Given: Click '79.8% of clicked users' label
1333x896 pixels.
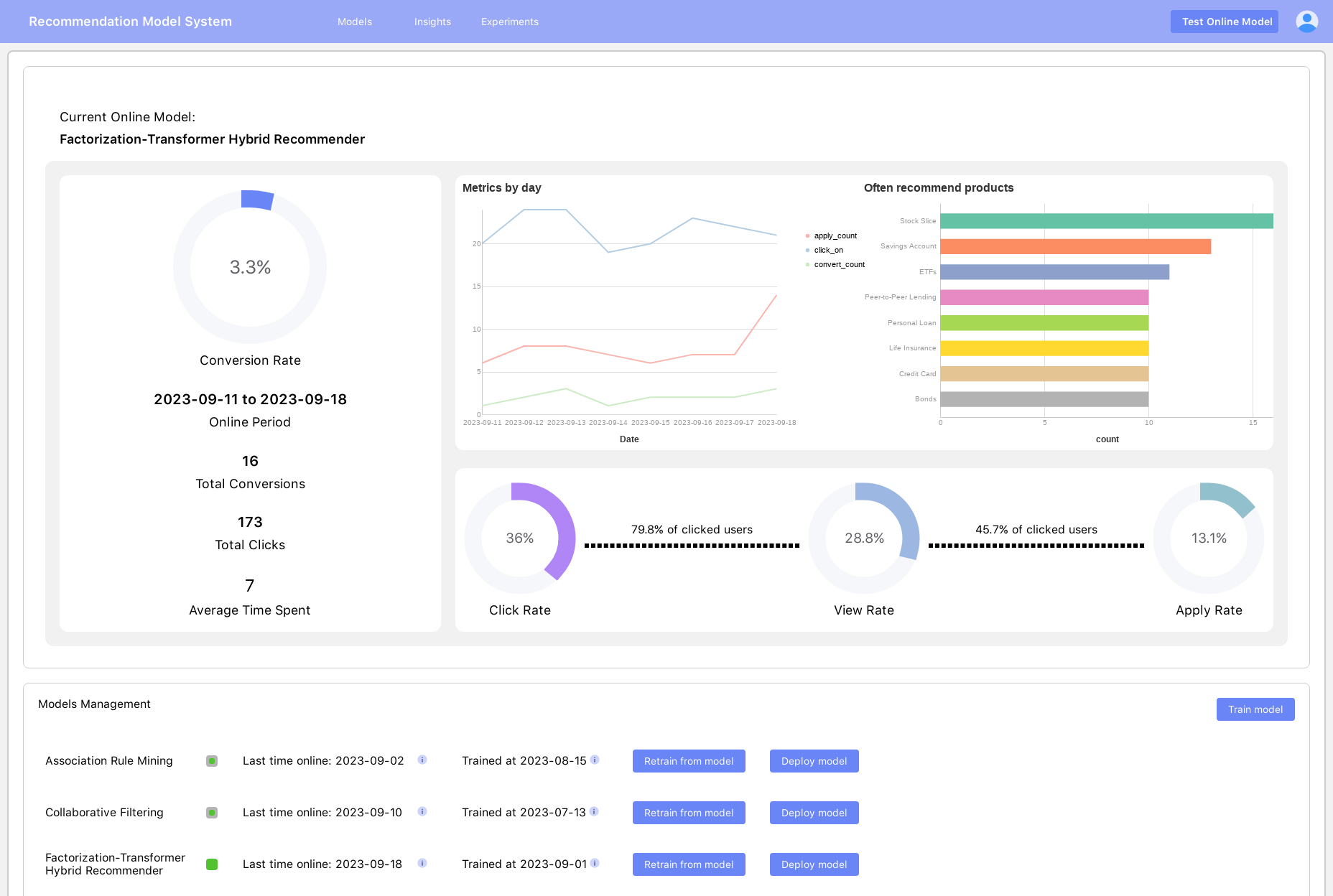Looking at the screenshot, I should [x=692, y=529].
